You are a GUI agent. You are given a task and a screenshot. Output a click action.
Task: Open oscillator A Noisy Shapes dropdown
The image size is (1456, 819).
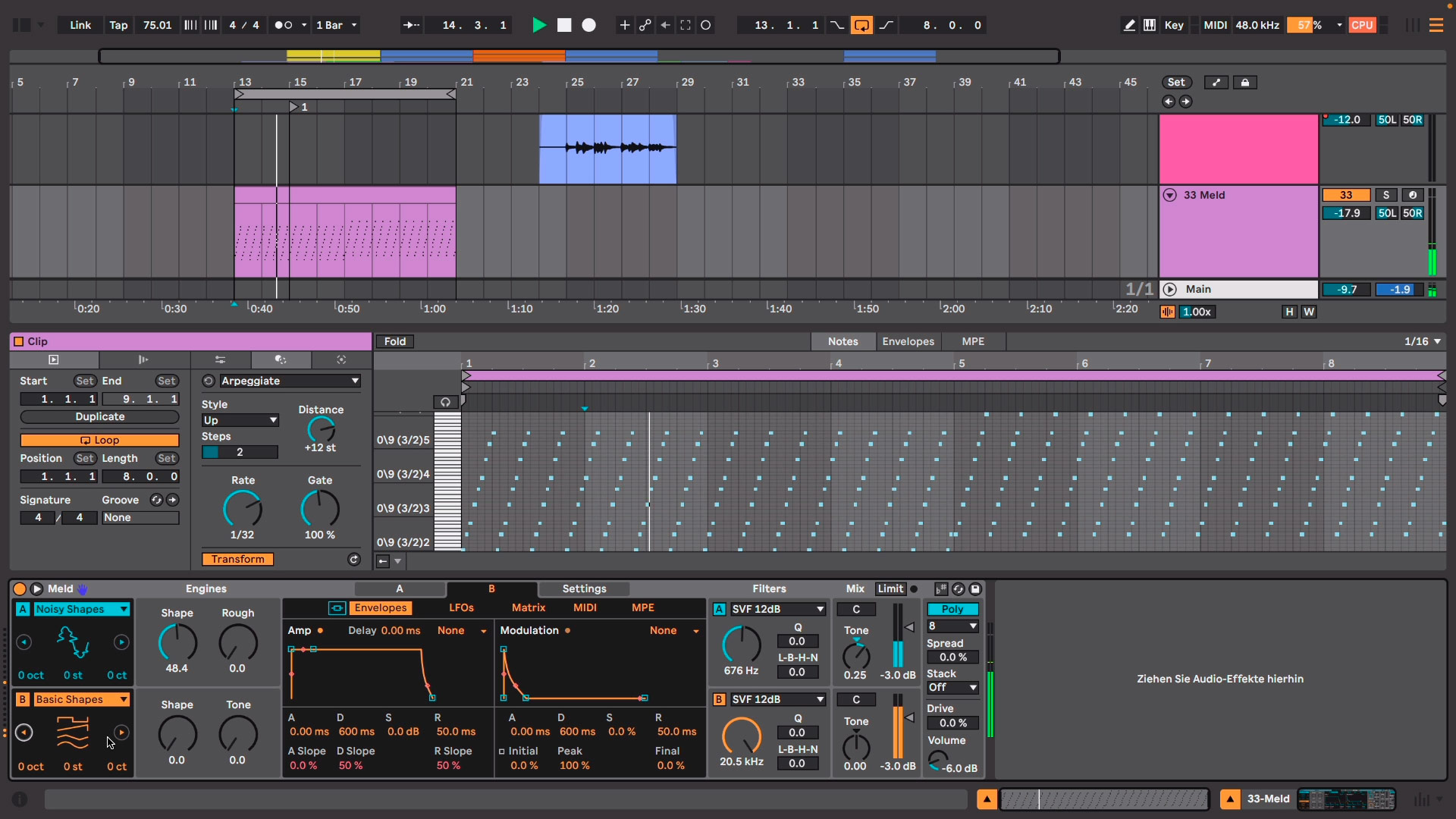81,609
